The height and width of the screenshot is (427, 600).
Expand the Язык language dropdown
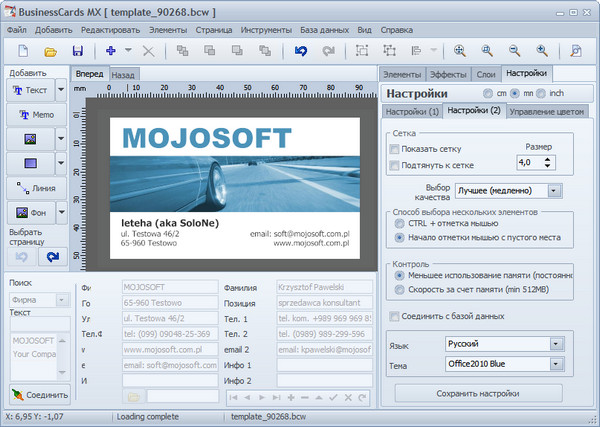pyautogui.click(x=555, y=343)
